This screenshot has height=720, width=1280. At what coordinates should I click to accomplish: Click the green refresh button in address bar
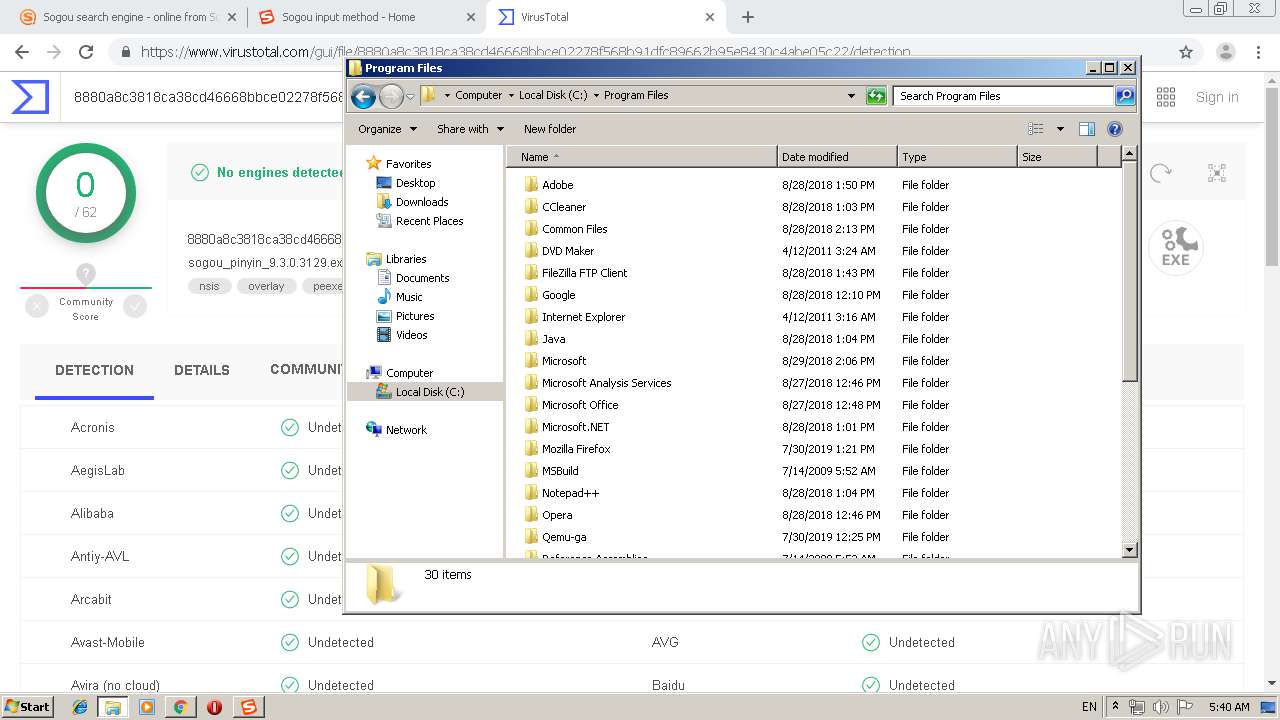(x=876, y=96)
